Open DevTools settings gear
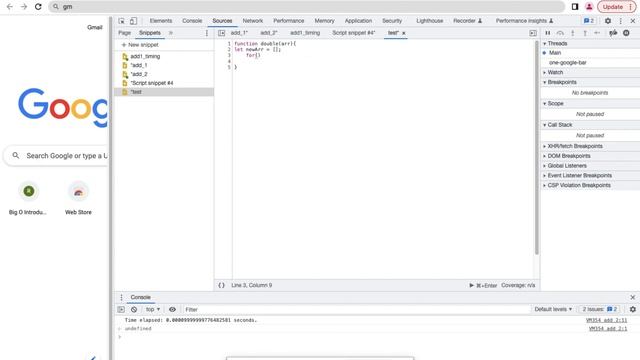Image resolution: width=640 pixels, height=360 pixels. [x=608, y=21]
